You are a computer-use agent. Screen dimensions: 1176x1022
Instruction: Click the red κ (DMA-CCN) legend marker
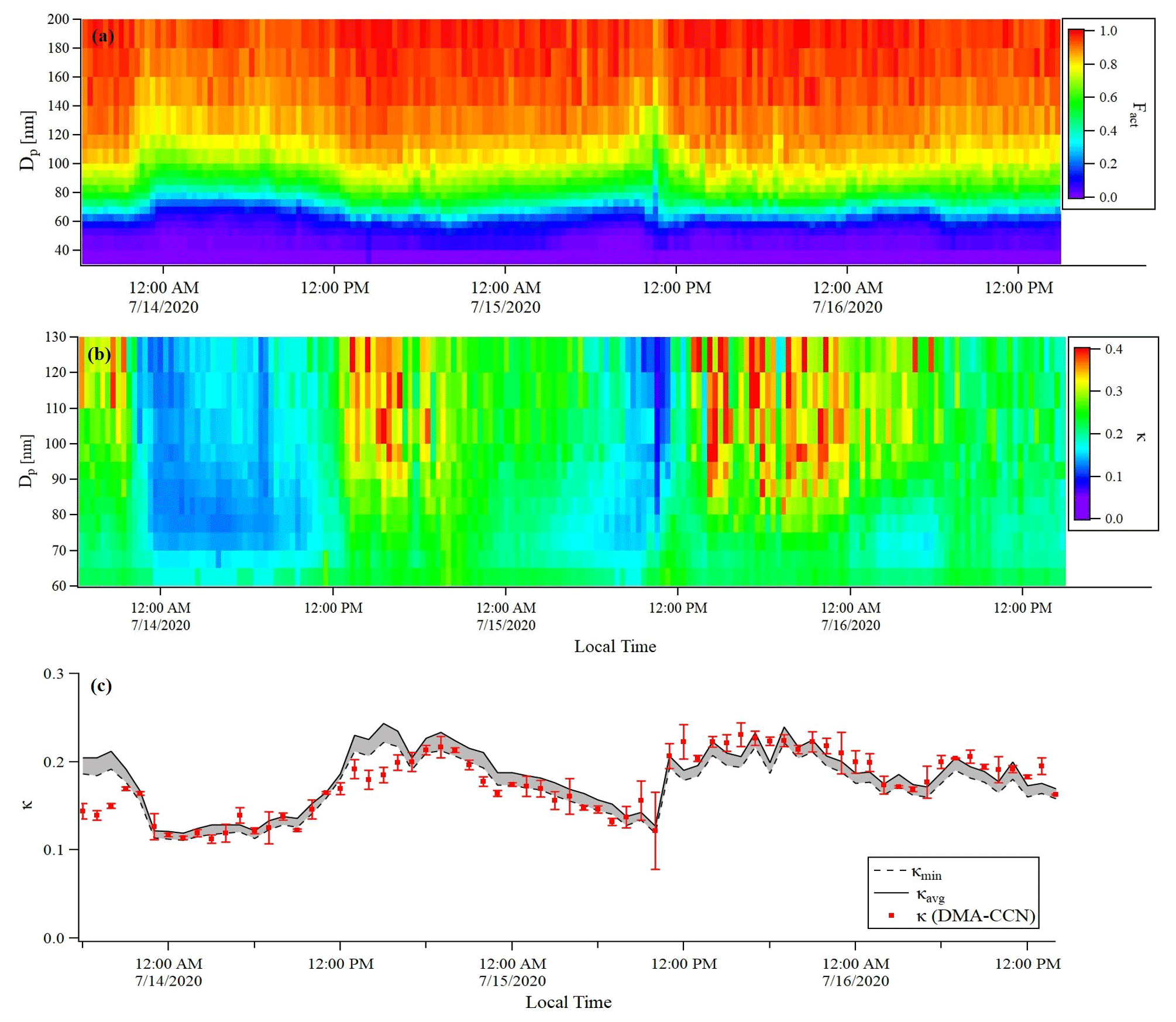[x=891, y=915]
